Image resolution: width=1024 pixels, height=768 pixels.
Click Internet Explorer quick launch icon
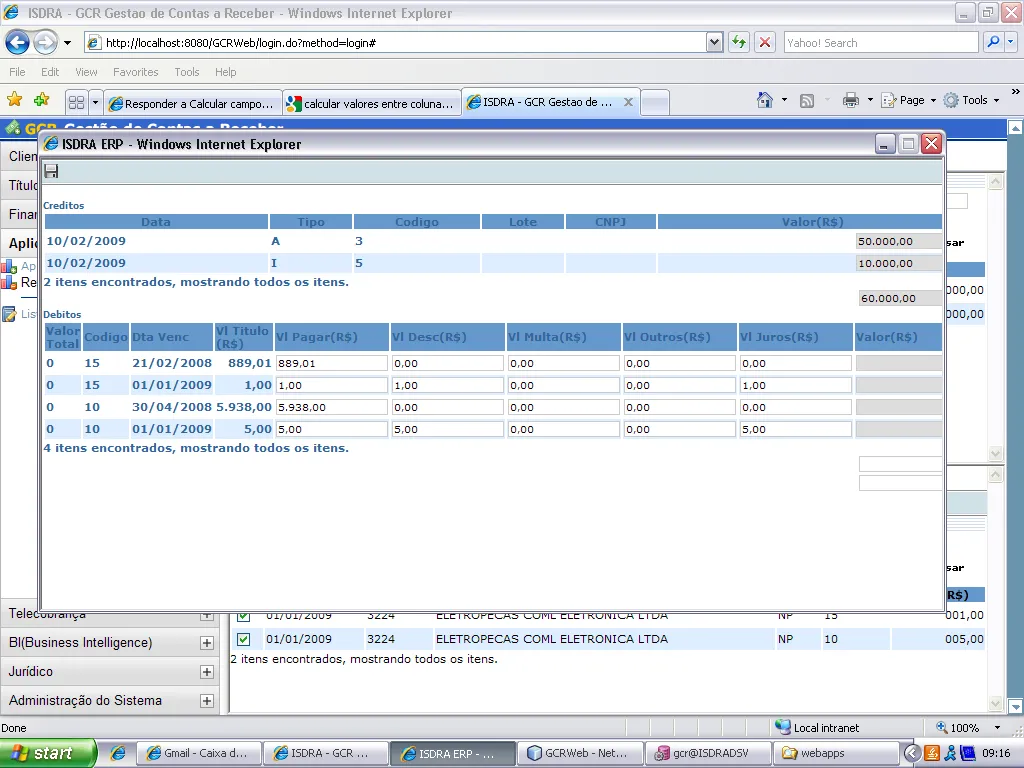pos(118,753)
